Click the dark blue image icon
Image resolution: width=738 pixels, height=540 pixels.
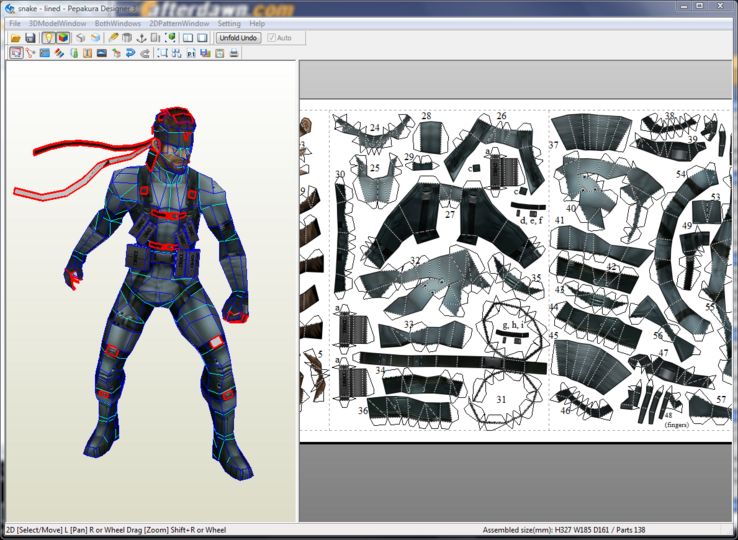[x=102, y=53]
